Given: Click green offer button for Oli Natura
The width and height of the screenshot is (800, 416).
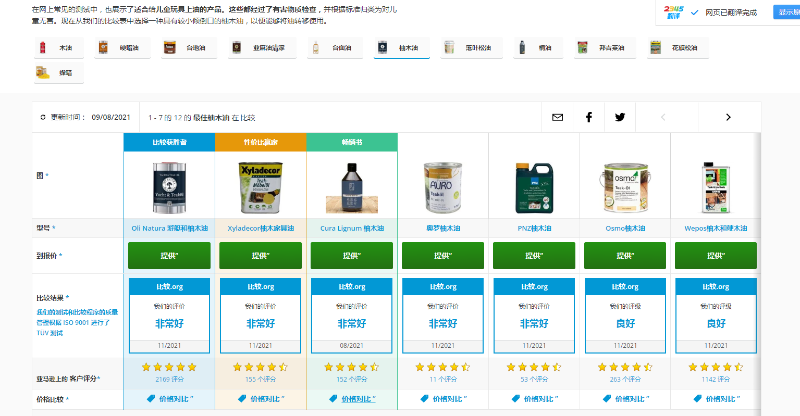Looking at the screenshot, I should tap(170, 254).
